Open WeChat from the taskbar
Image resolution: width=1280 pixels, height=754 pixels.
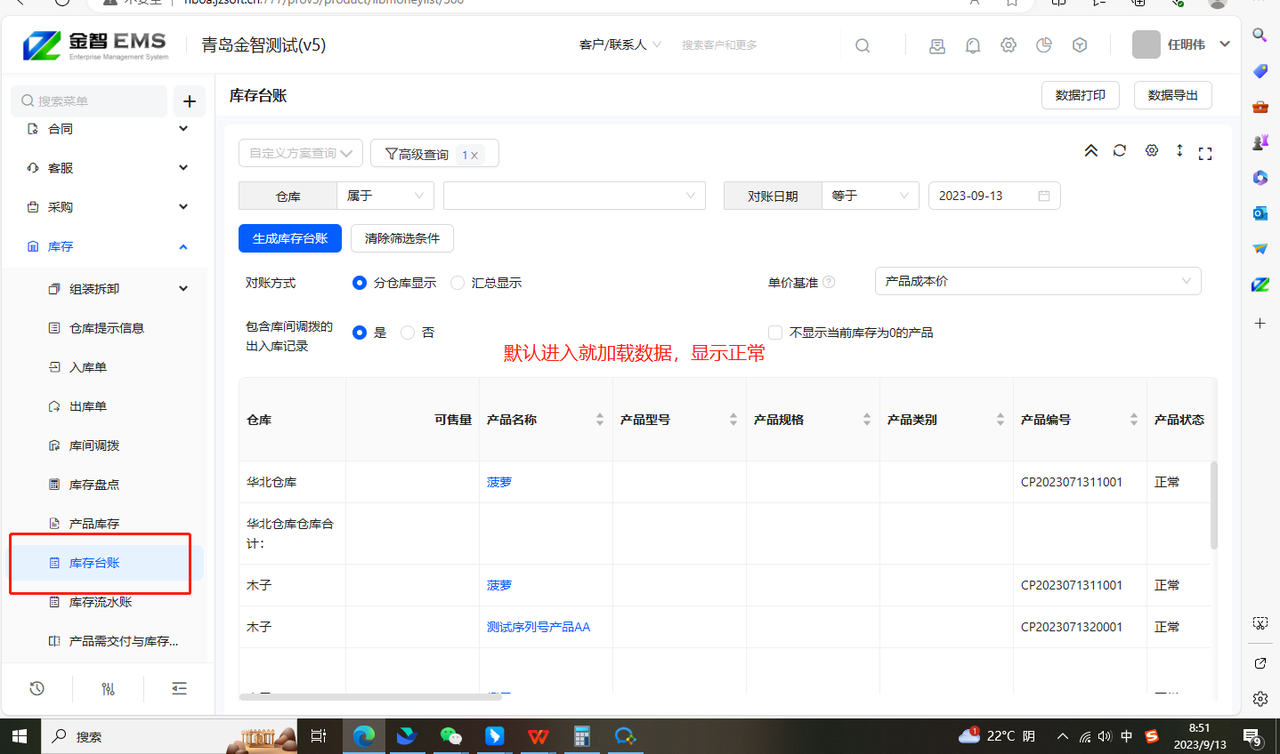click(452, 736)
